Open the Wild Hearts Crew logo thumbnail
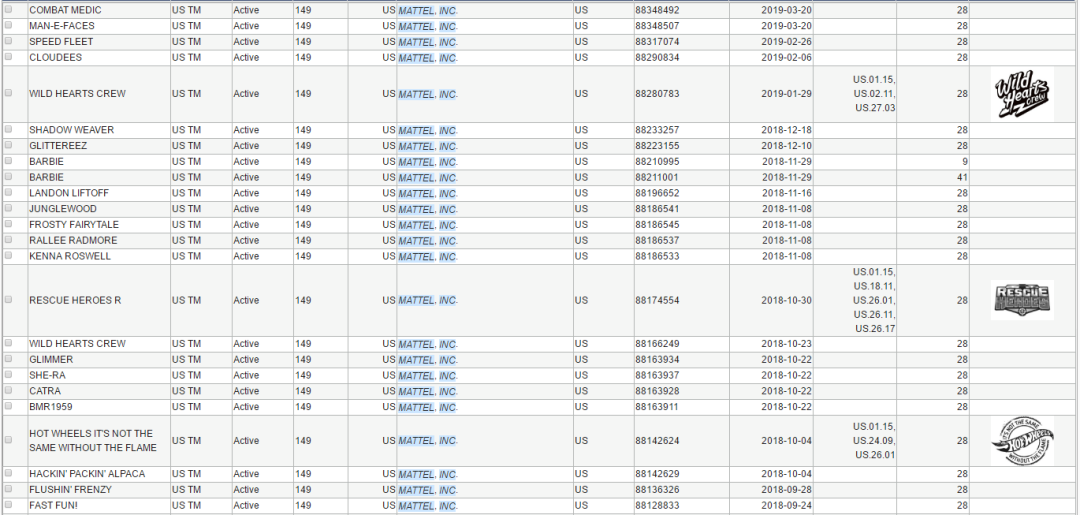Viewport: 1080px width, 515px height. coord(1022,94)
